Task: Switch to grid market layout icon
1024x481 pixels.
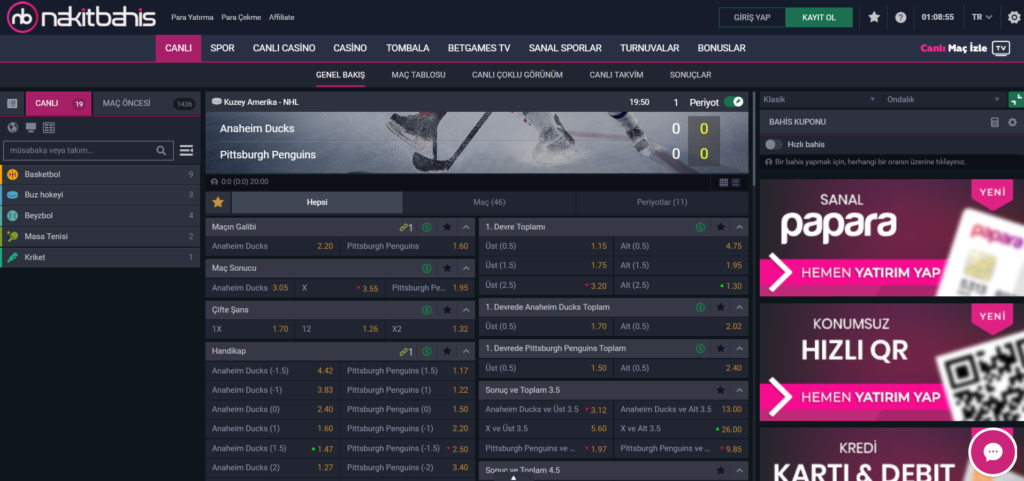Action: pos(724,182)
